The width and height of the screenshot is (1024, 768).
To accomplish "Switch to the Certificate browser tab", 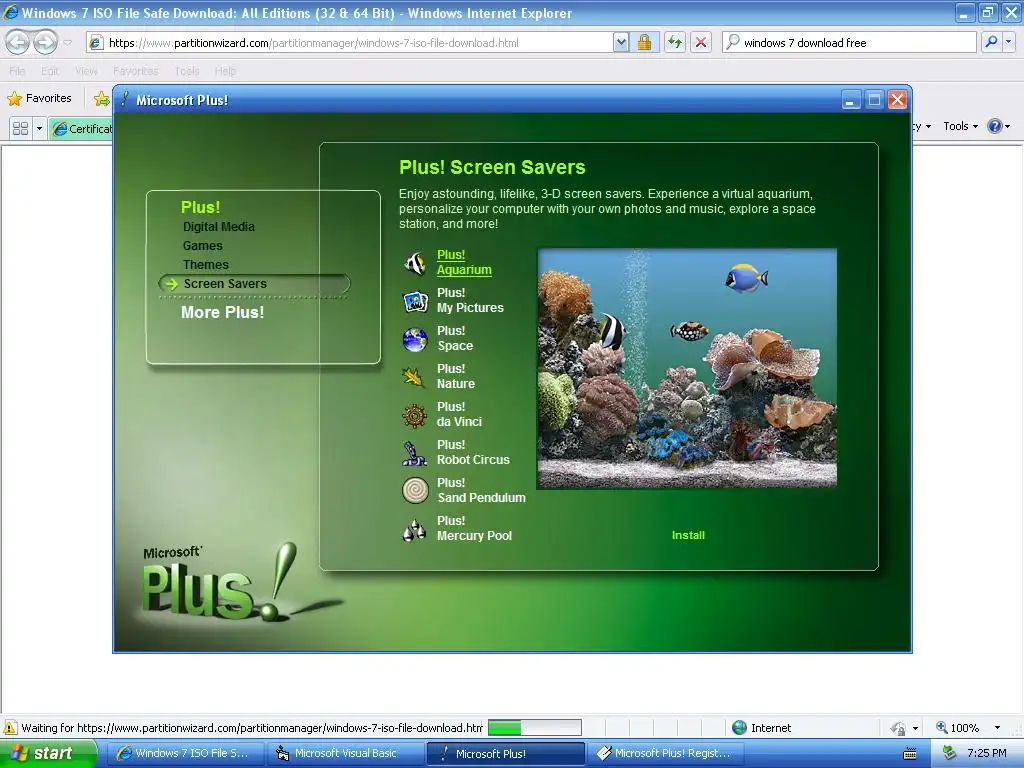I will coord(82,129).
